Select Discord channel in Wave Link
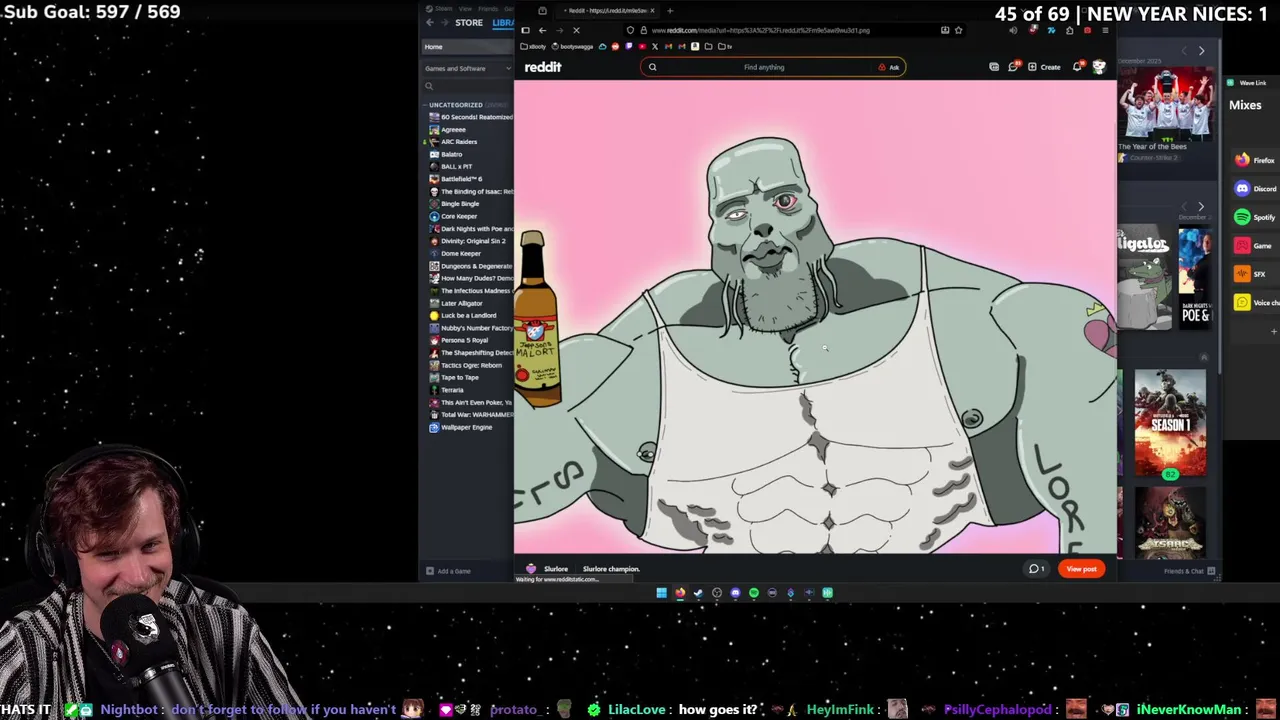Screen dimensions: 1280x720 click(1255, 188)
